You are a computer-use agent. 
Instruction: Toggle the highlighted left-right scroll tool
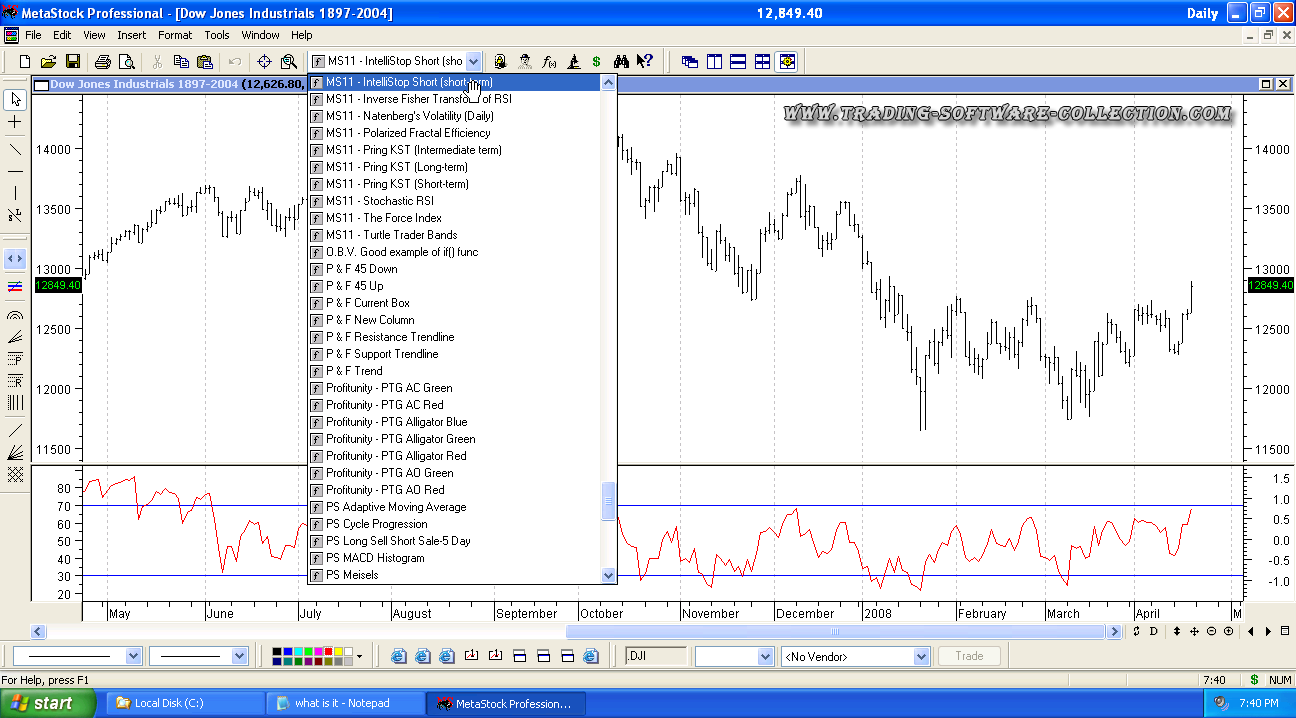[15, 259]
